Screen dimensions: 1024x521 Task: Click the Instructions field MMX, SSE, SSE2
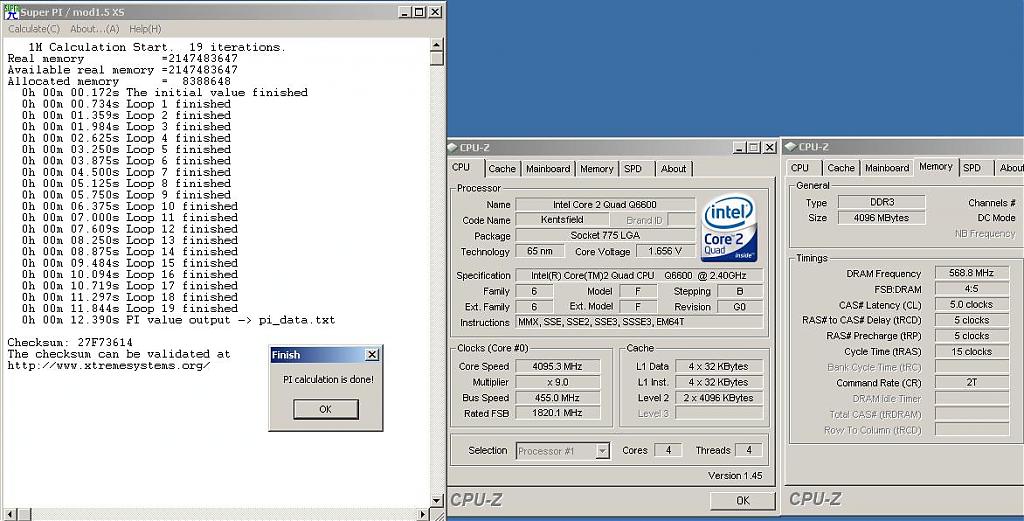pyautogui.click(x=639, y=323)
